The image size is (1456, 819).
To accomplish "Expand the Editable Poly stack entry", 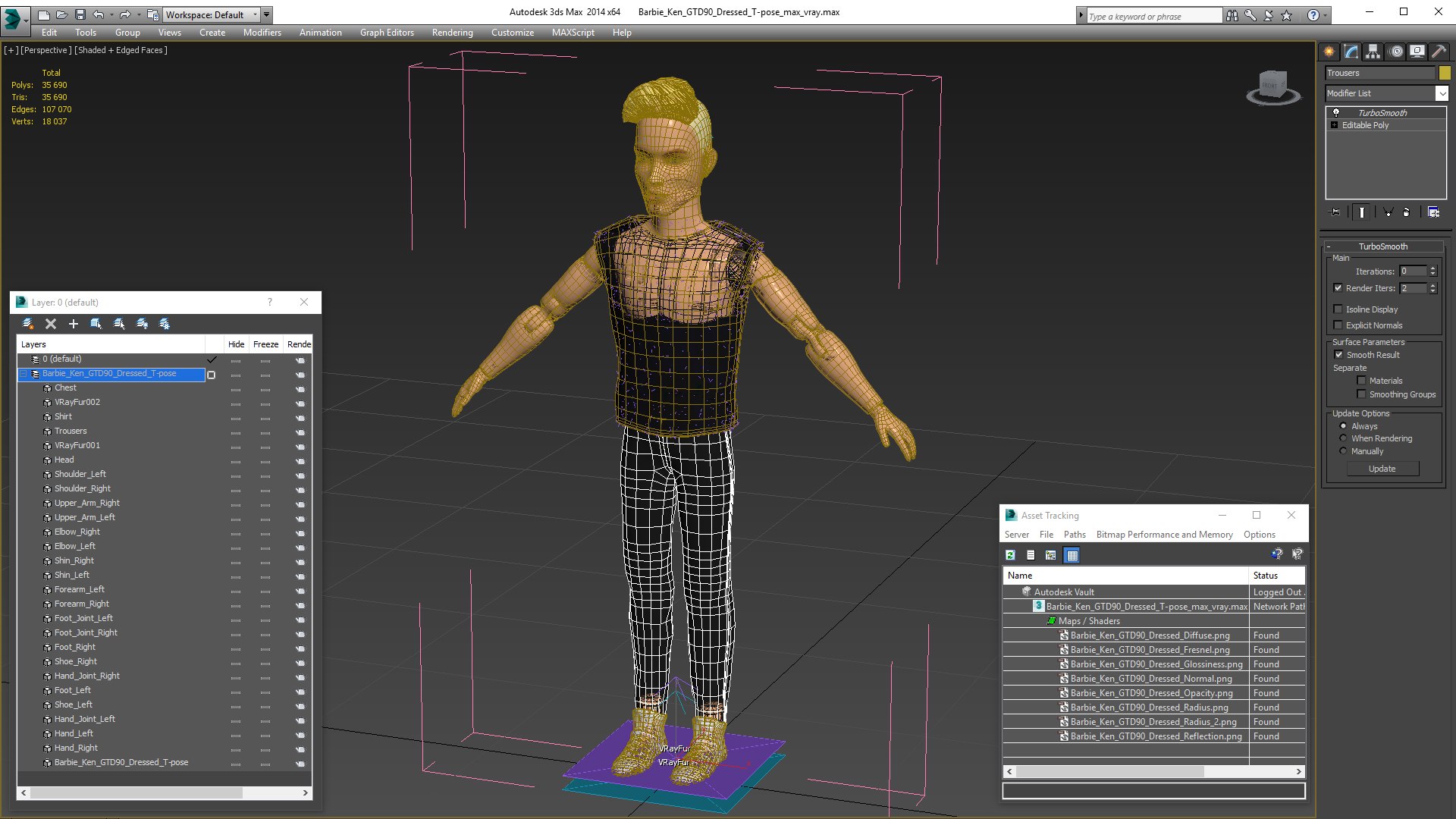I will (x=1335, y=125).
